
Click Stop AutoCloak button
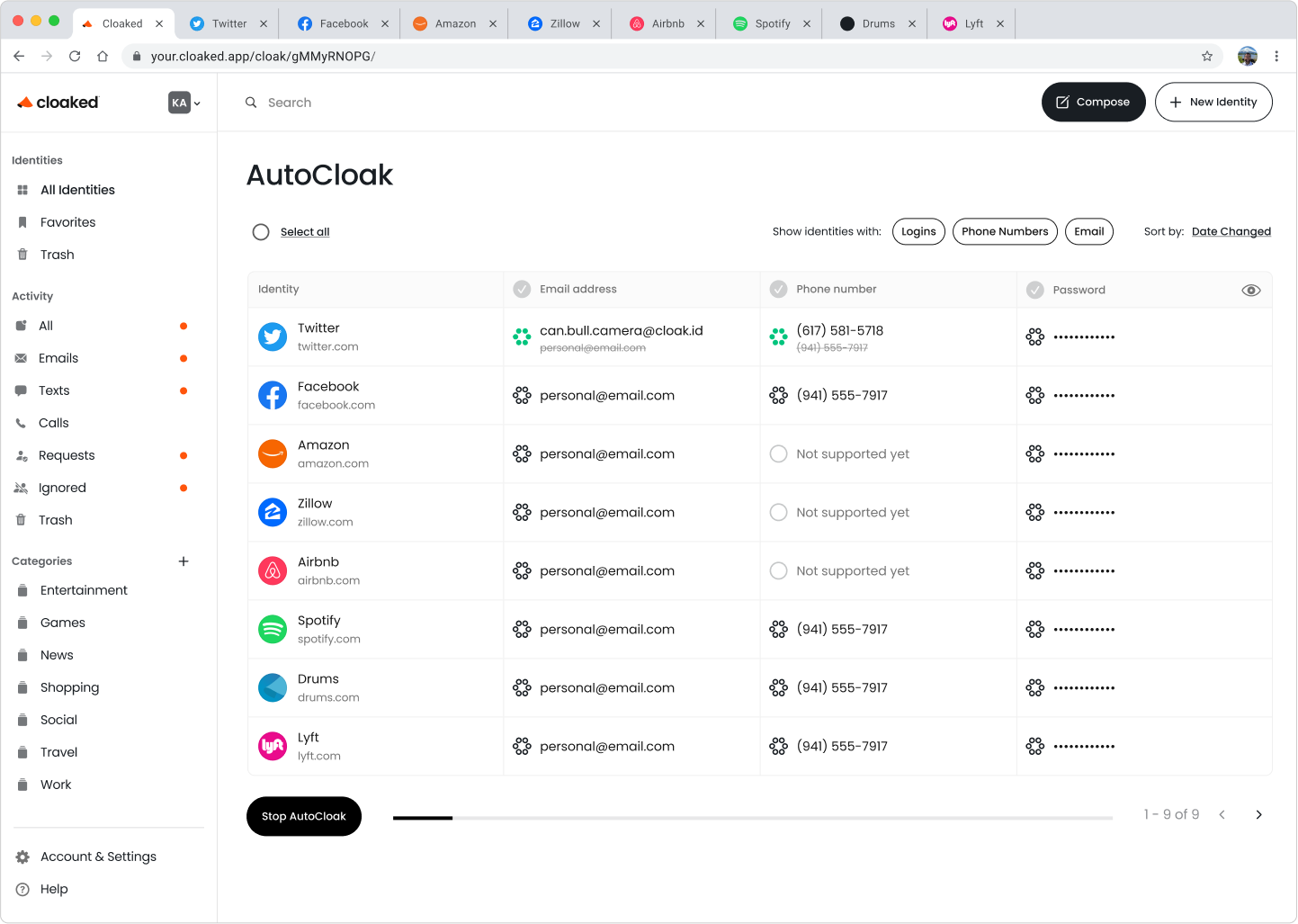(x=304, y=816)
